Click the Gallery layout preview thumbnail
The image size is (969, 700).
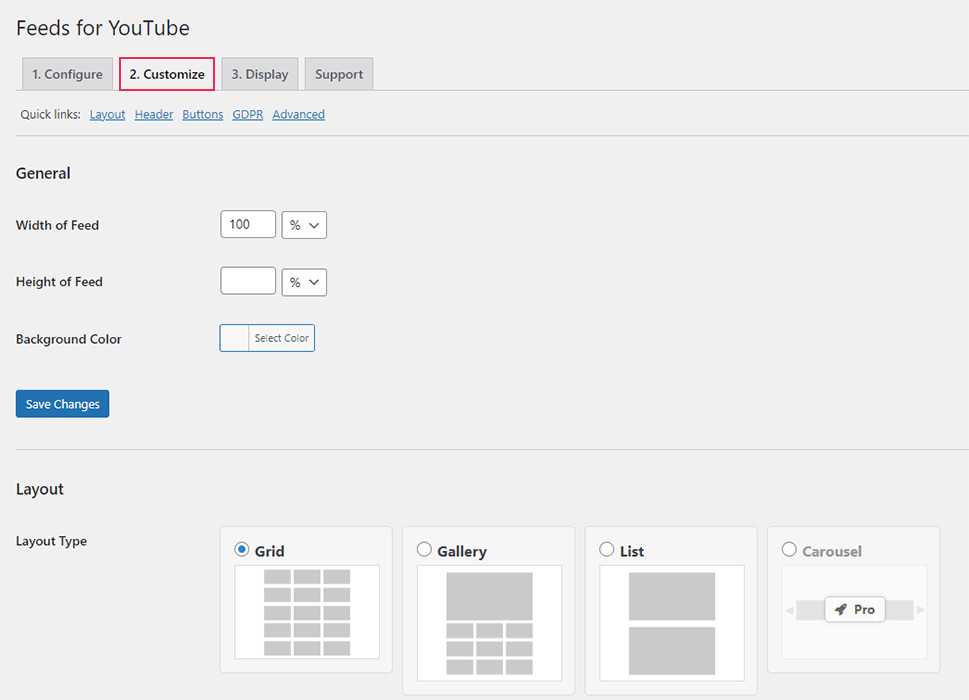tap(489, 623)
